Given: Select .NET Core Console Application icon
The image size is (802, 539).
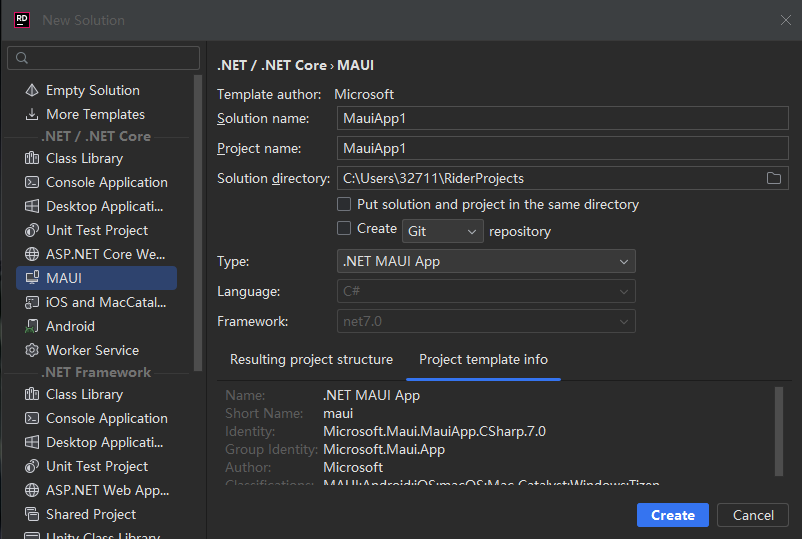Looking at the screenshot, I should tap(32, 182).
